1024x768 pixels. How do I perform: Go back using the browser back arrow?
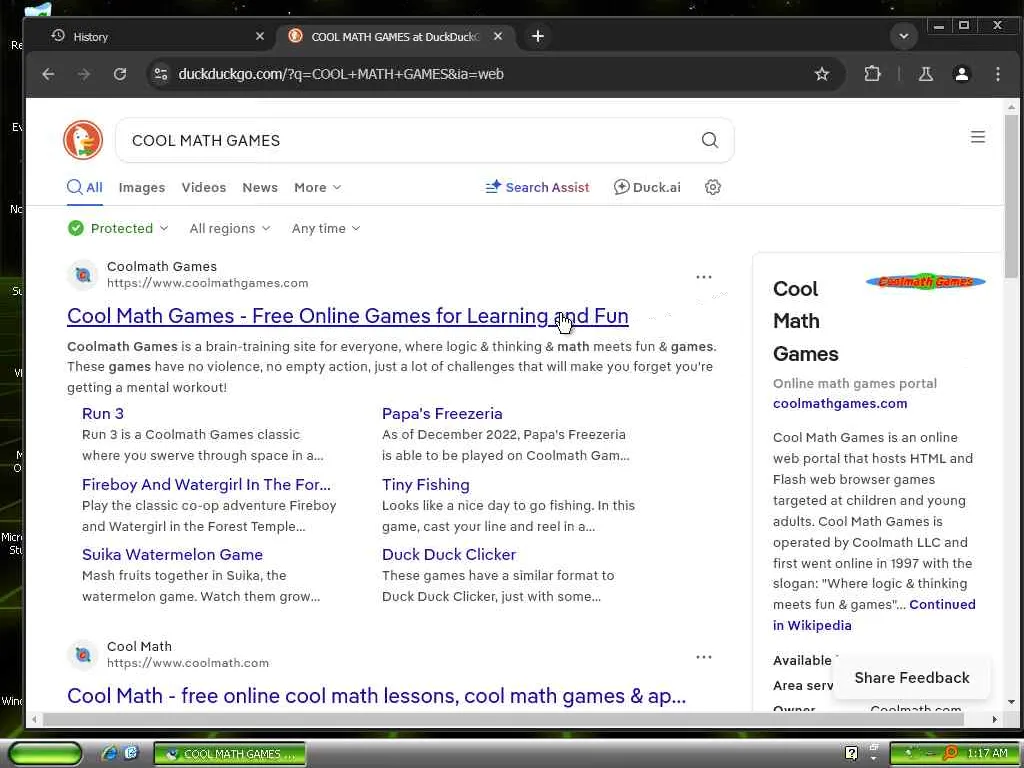(x=48, y=74)
